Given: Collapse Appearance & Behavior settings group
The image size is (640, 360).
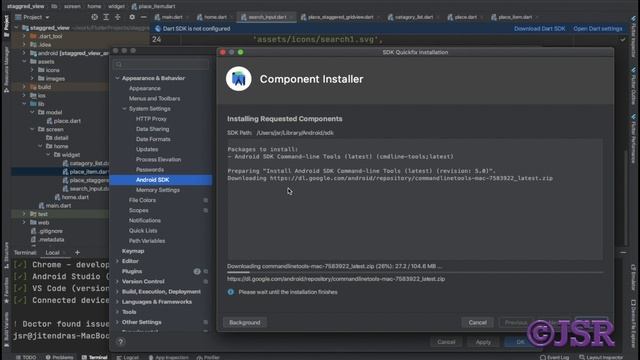Looking at the screenshot, I should pyautogui.click(x=118, y=78).
